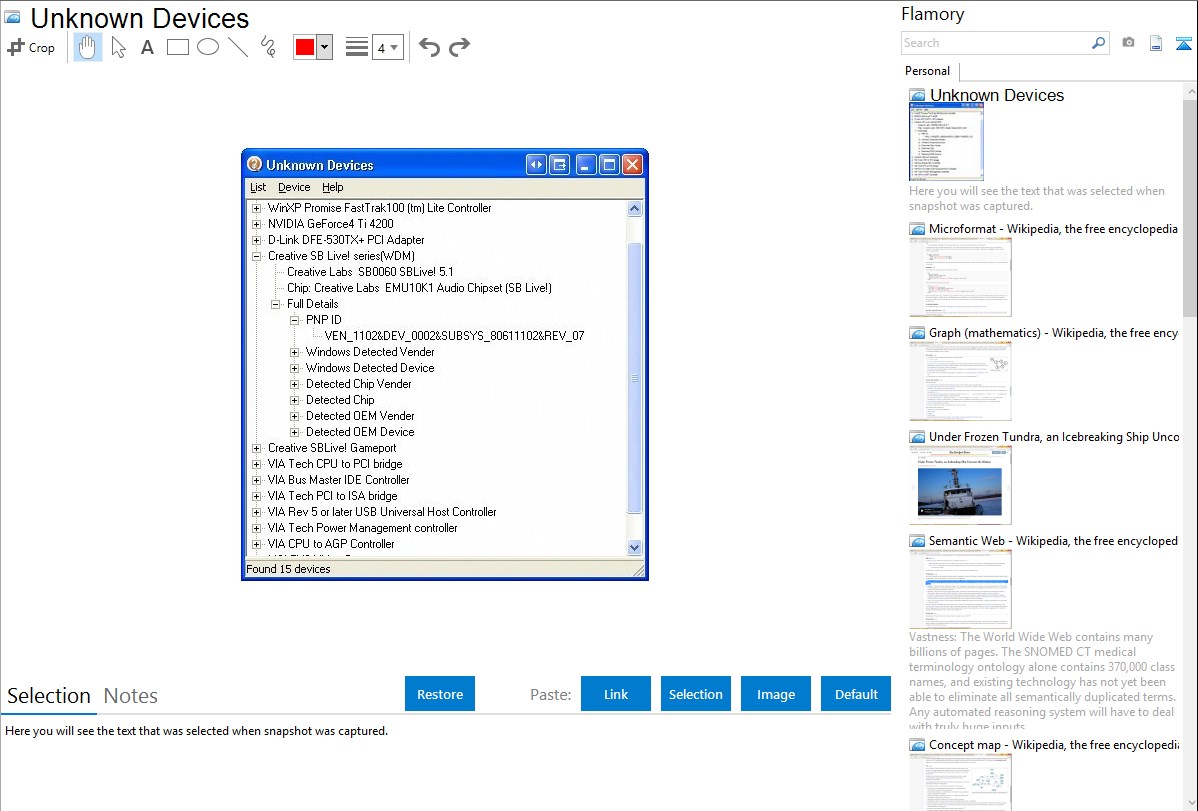The height and width of the screenshot is (811, 1198).
Task: Collapse the Full Details node
Action: (276, 304)
